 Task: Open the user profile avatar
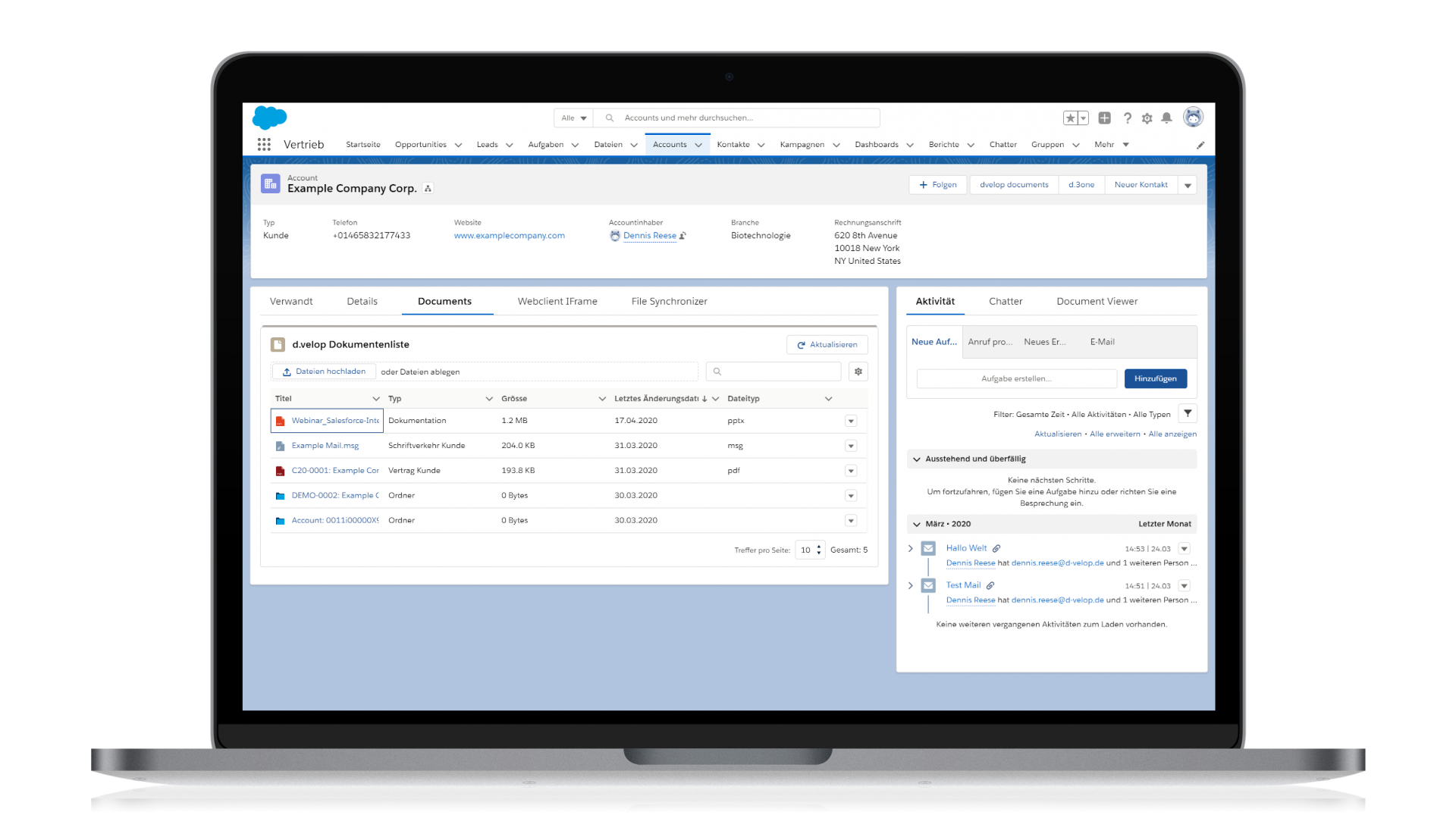1194,117
